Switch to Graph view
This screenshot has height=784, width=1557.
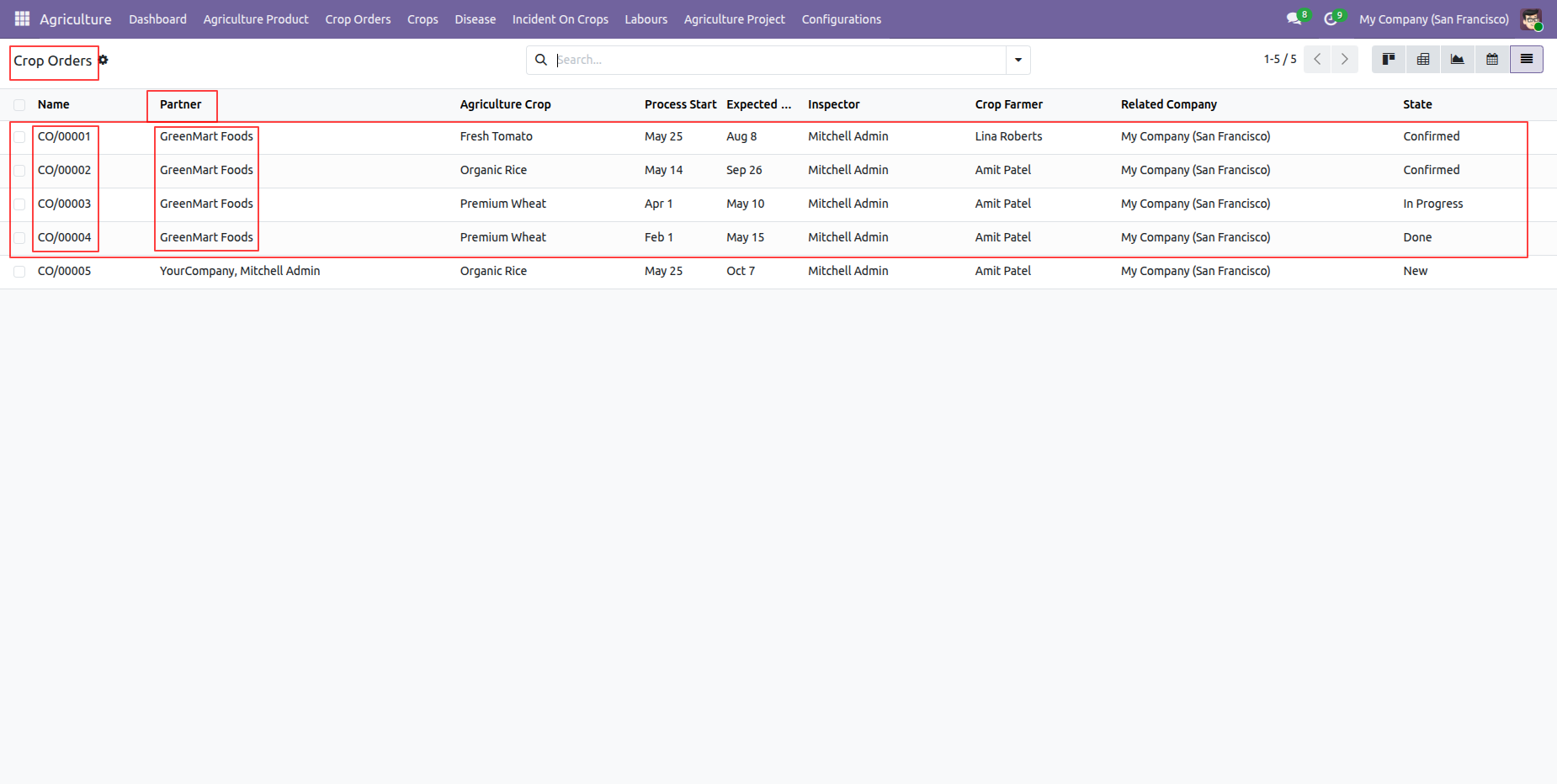pyautogui.click(x=1458, y=59)
